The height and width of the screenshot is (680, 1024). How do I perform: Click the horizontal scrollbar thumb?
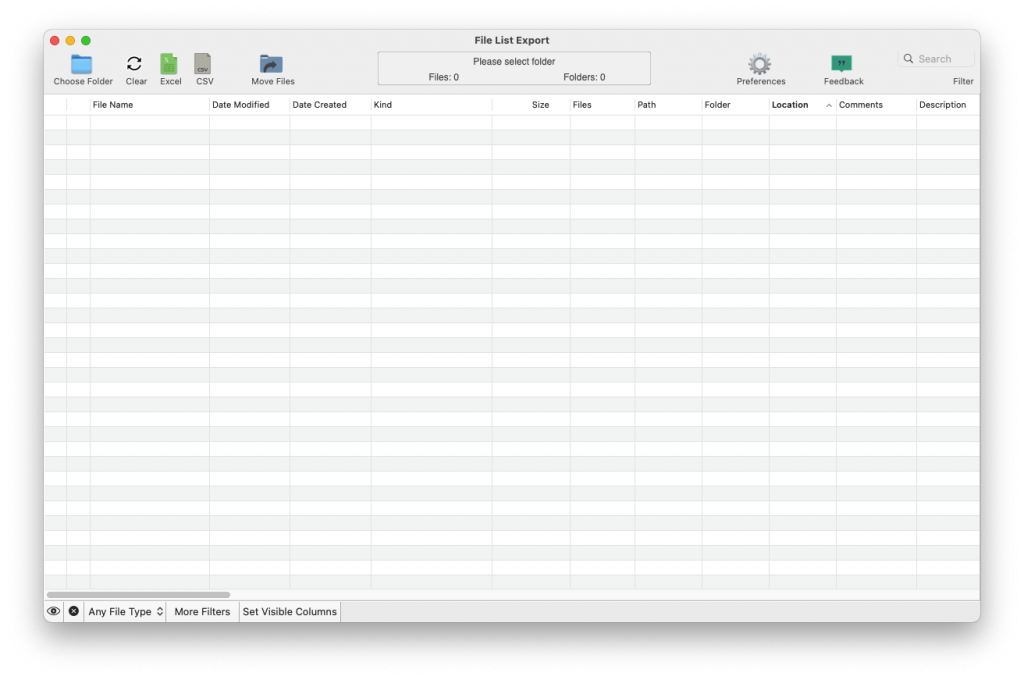[138, 595]
